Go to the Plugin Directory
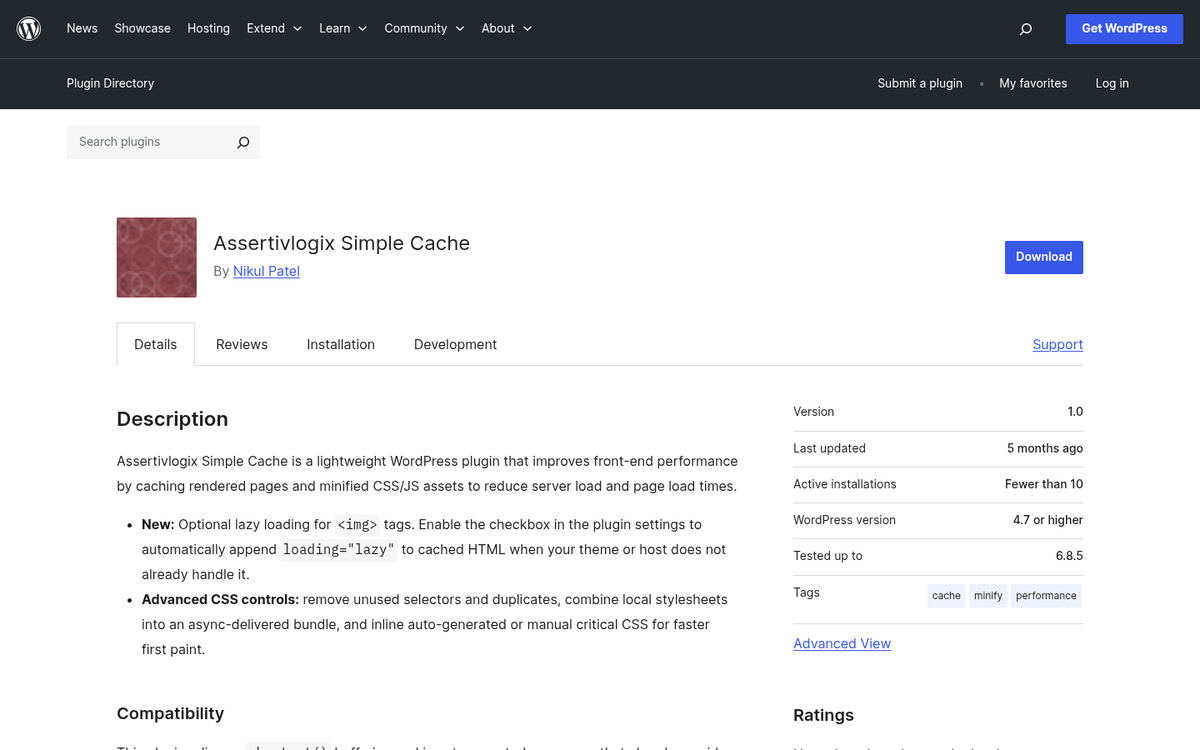The width and height of the screenshot is (1200, 750). click(110, 84)
